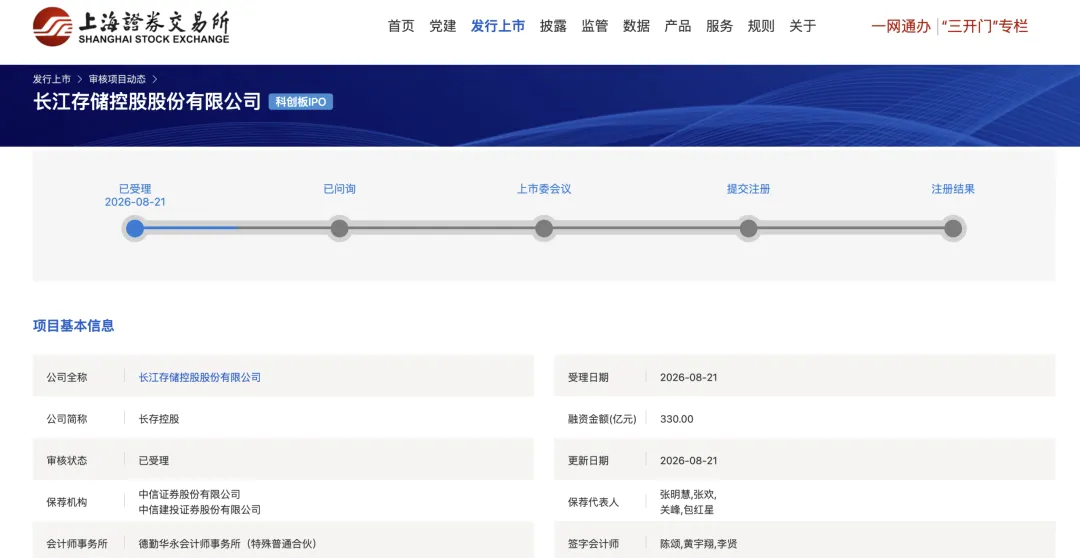Screen dimensions: 1080x558
Task: Click the 已受理 progress step dot
Action: pyautogui.click(x=135, y=228)
